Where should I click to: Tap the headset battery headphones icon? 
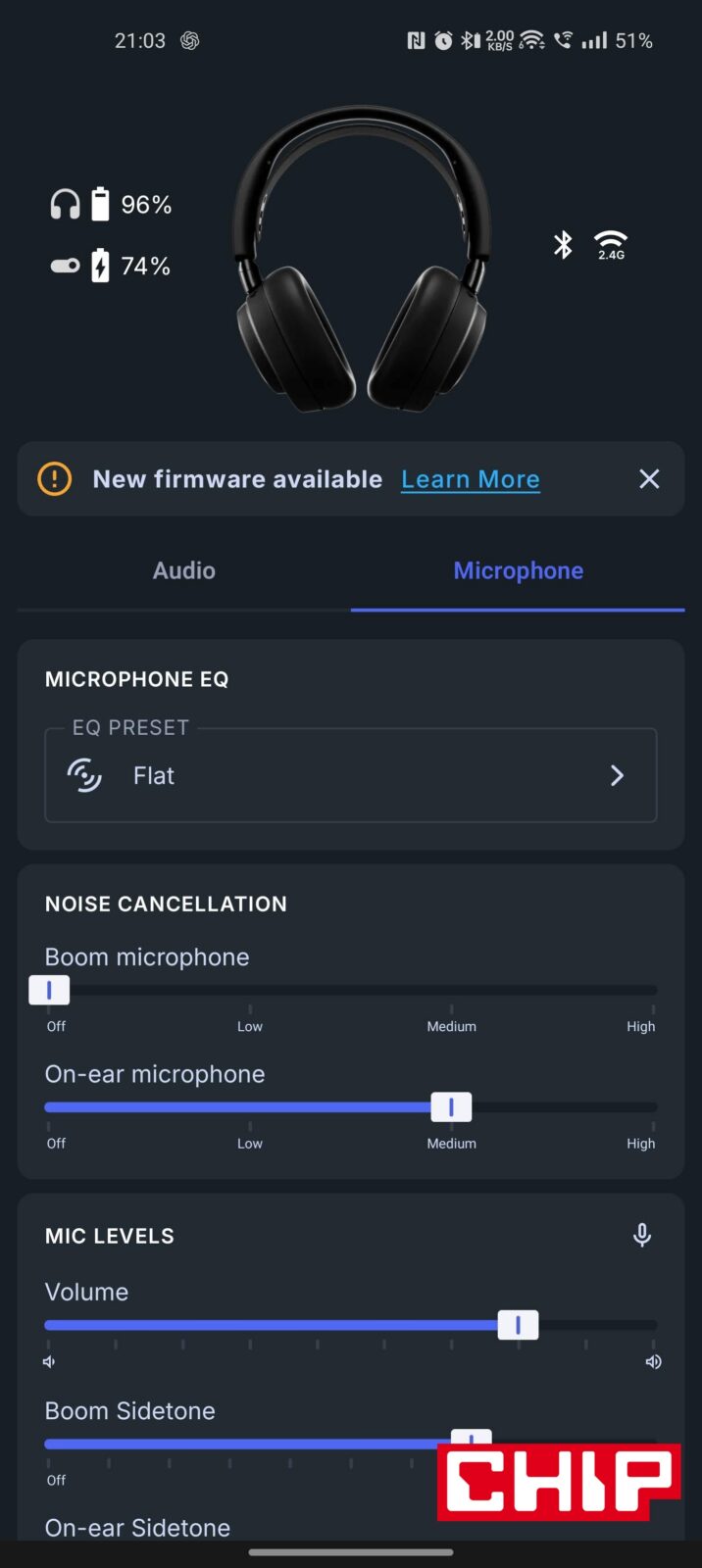pyautogui.click(x=65, y=204)
